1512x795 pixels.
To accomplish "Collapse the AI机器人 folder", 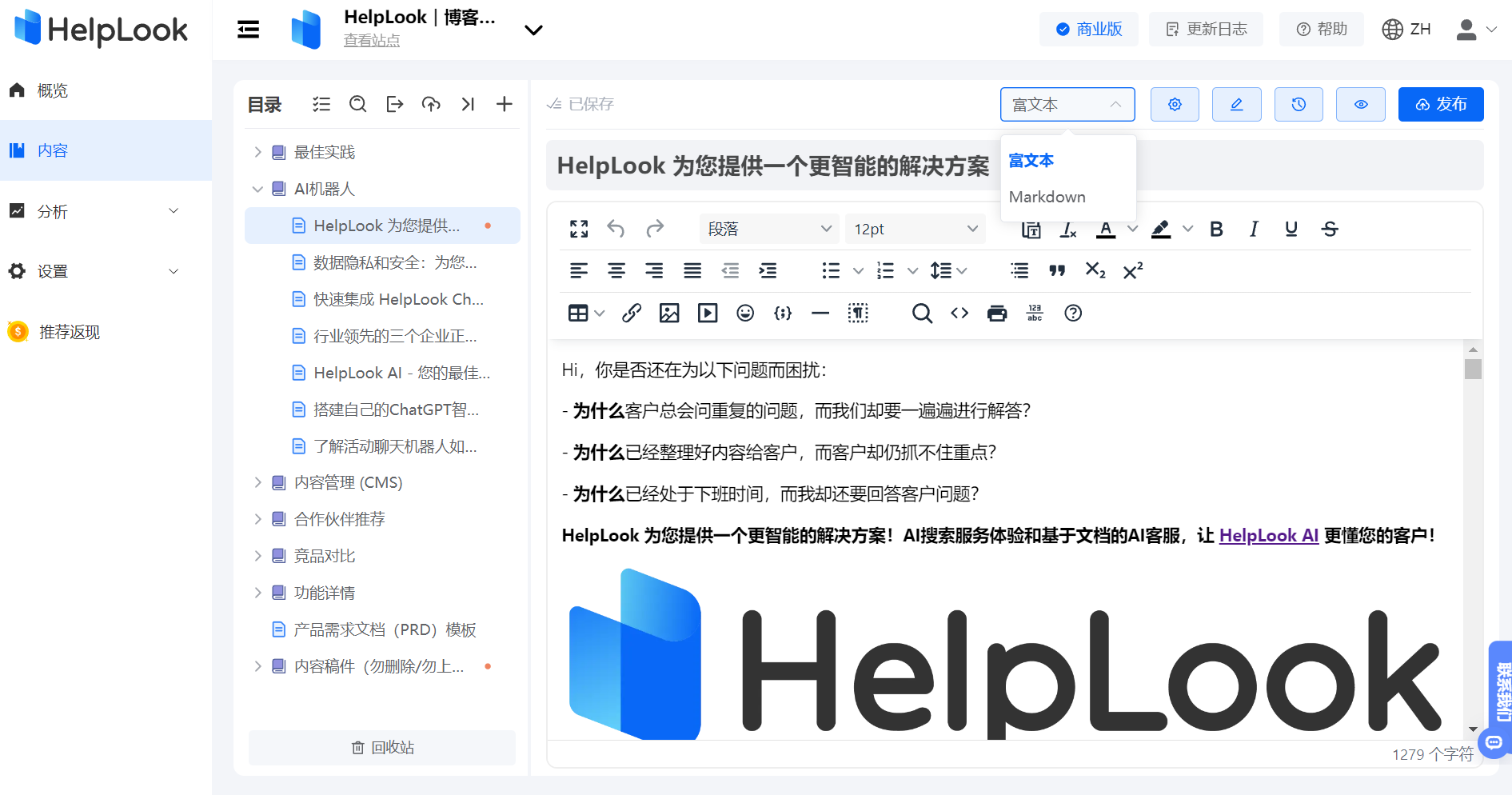I will pos(257,189).
